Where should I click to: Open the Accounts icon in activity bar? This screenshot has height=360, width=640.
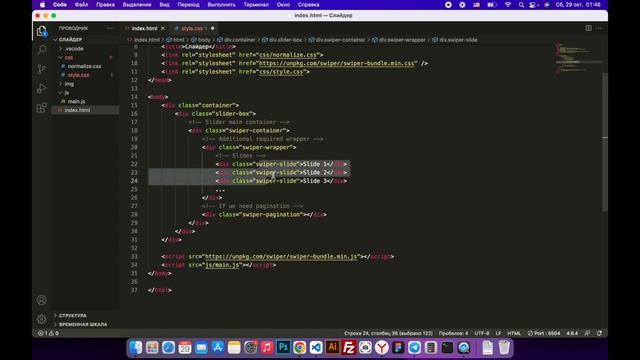(41, 300)
